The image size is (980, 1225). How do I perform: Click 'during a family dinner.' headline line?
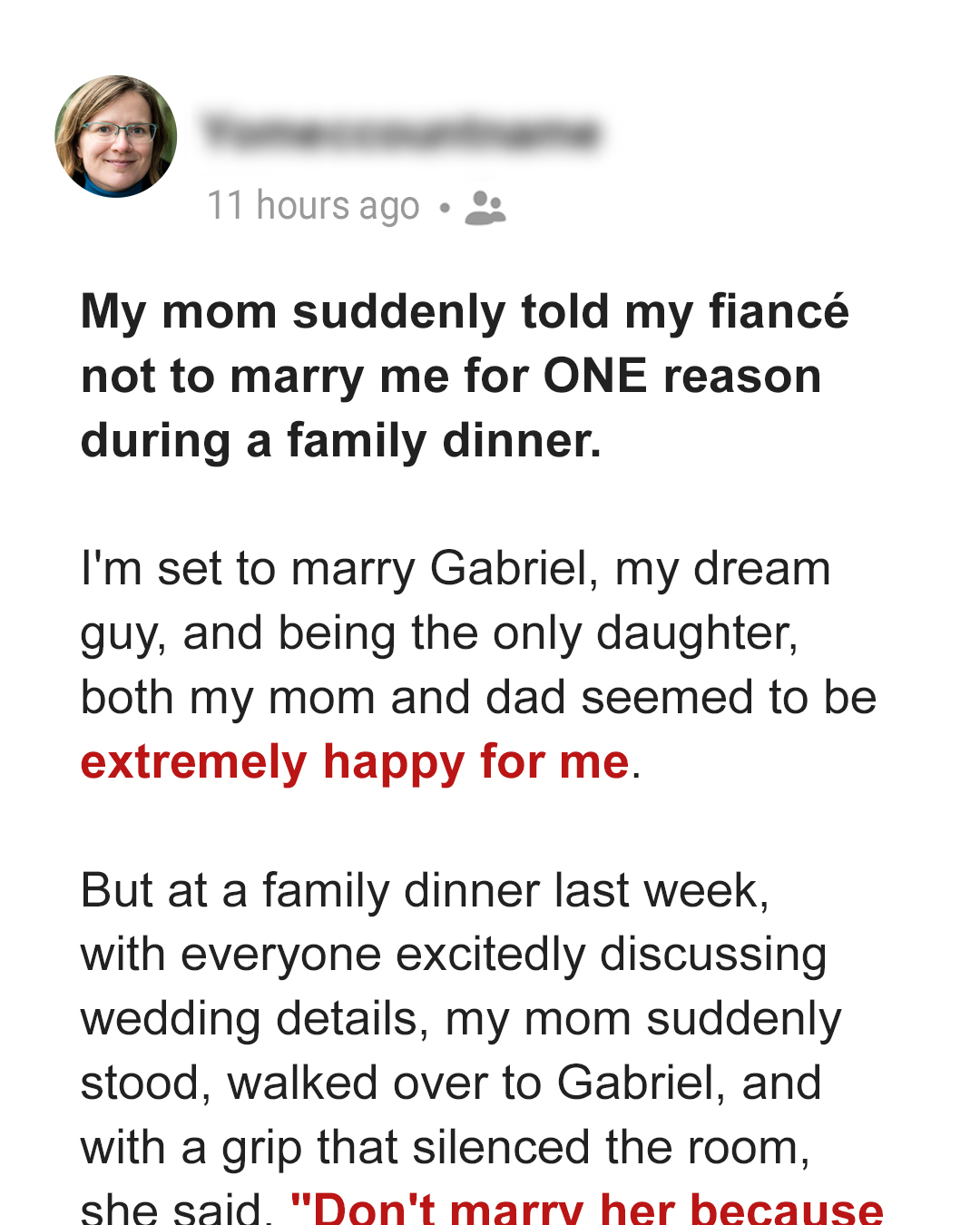(x=341, y=441)
